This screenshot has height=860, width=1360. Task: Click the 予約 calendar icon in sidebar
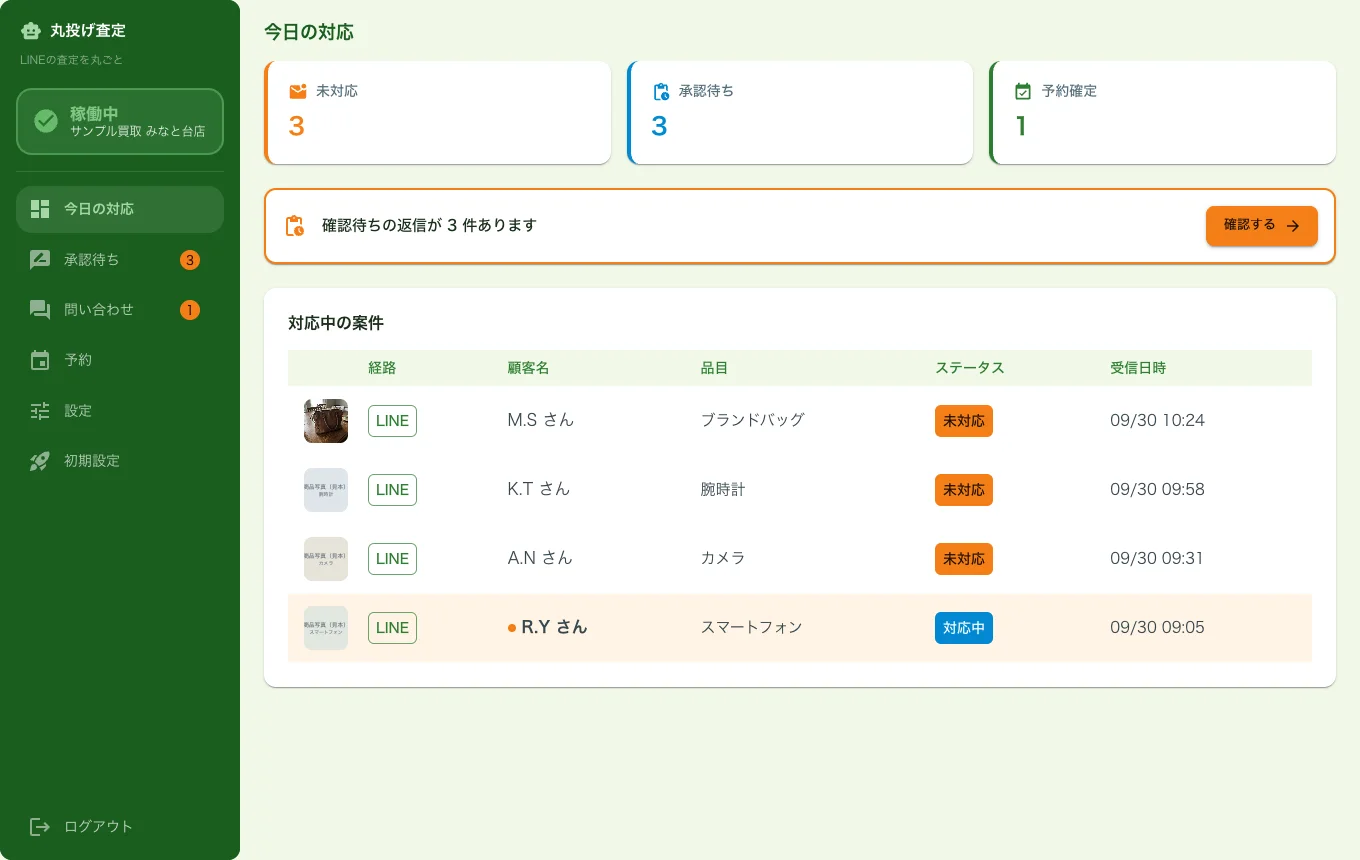(40, 360)
